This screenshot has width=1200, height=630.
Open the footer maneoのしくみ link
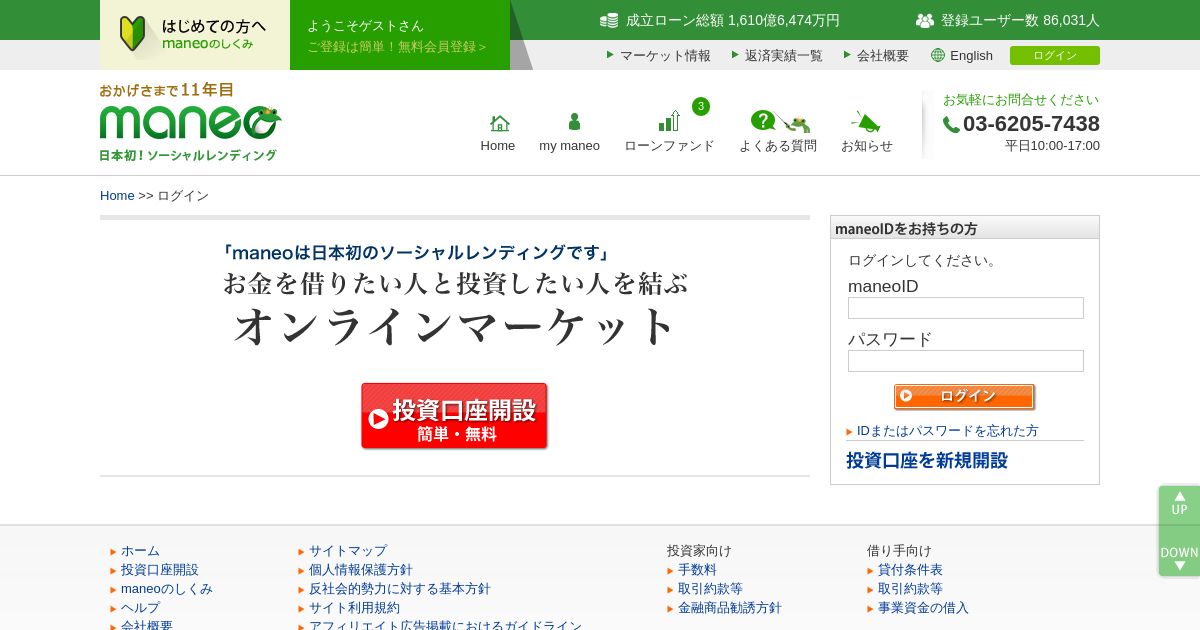(167, 588)
